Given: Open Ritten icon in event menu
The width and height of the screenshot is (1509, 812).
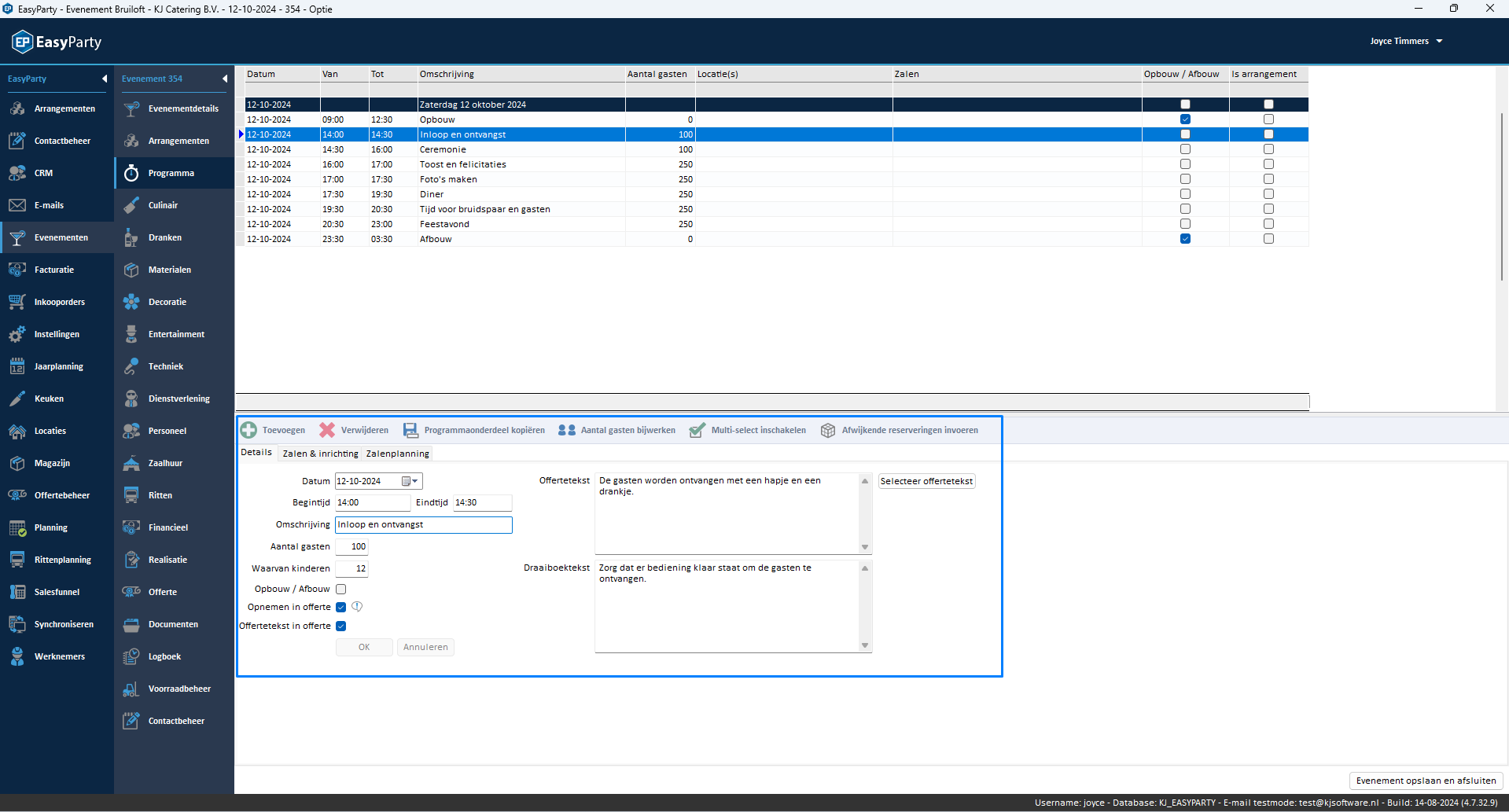Looking at the screenshot, I should coord(131,495).
